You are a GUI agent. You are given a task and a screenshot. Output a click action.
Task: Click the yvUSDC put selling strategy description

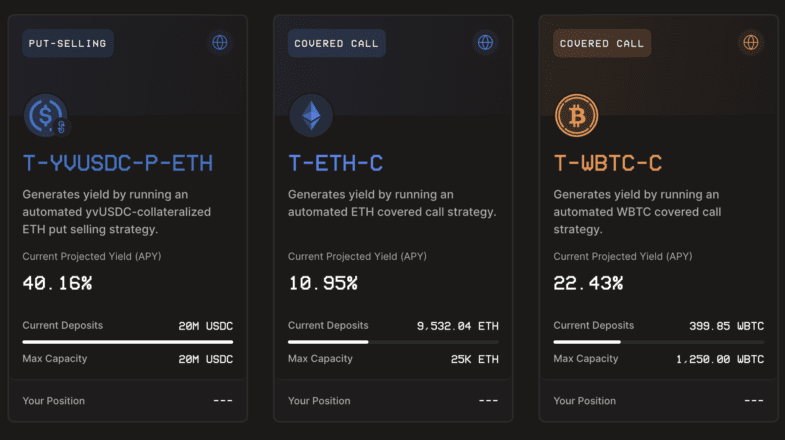tap(117, 212)
